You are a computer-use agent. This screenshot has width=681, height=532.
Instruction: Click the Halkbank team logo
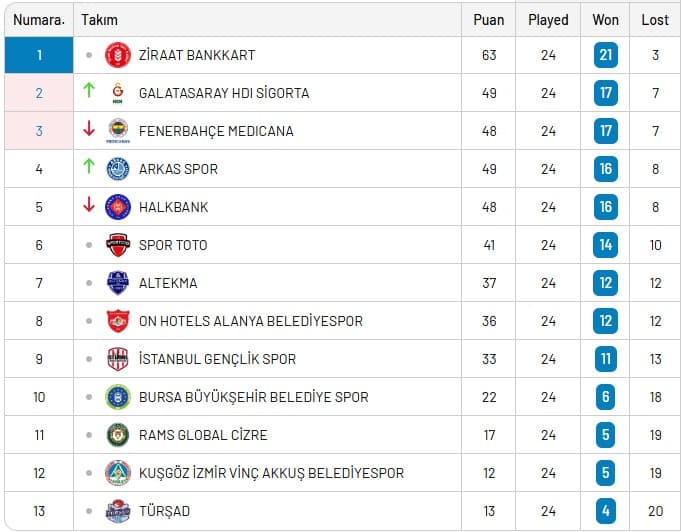pos(118,207)
